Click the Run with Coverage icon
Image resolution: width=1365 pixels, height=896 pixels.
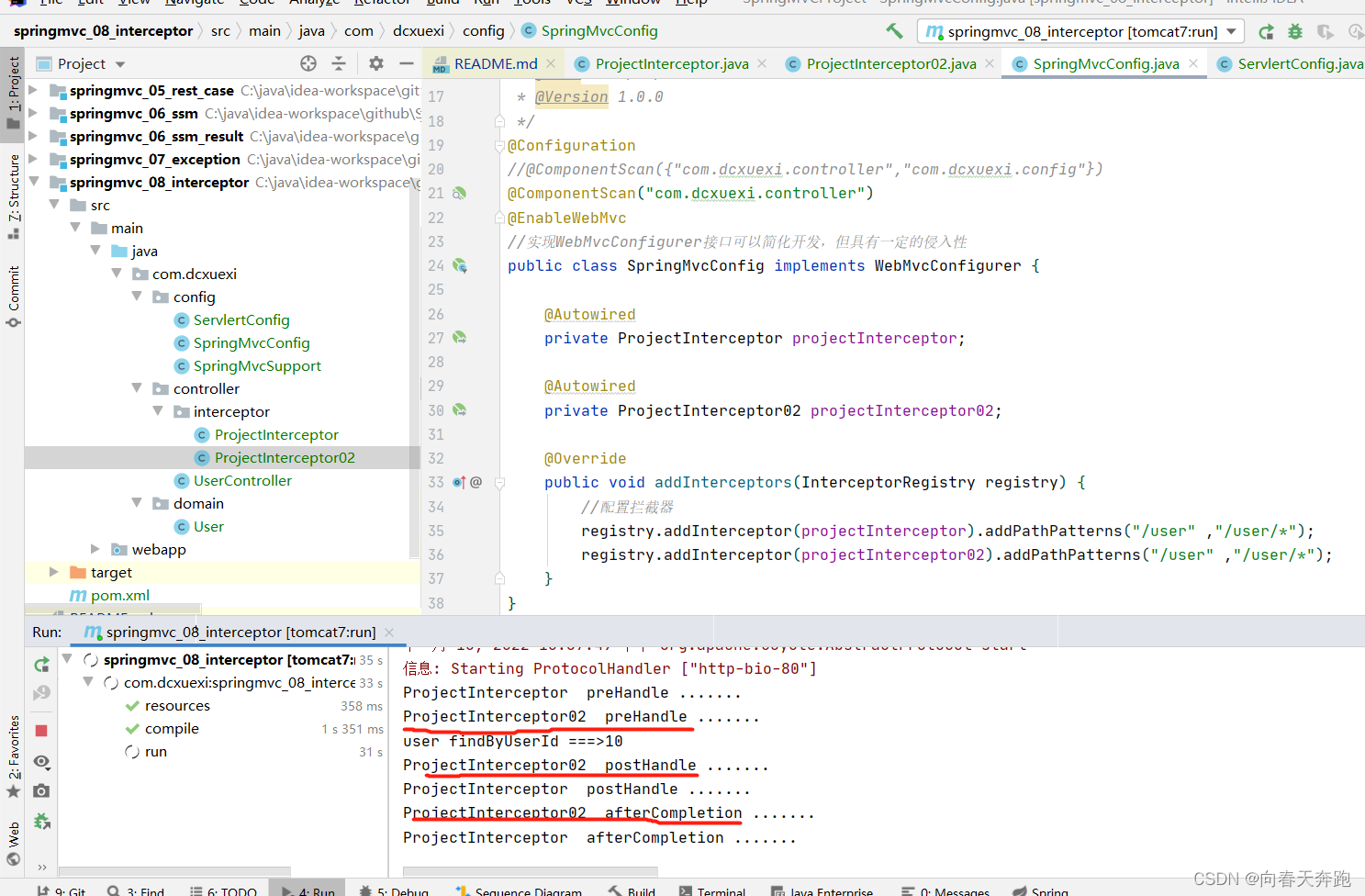tap(1325, 32)
